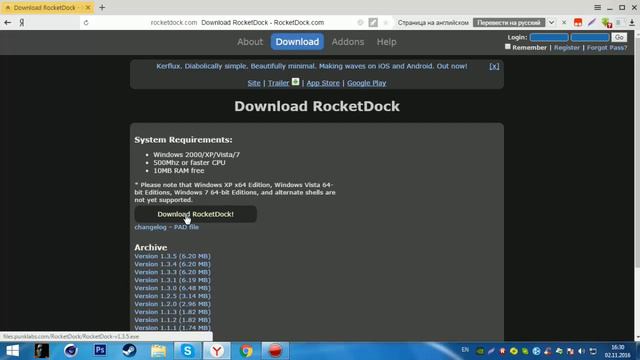The height and width of the screenshot is (360, 640).
Task: Open the downloads arrow icon in toolbar
Action: click(x=631, y=22)
